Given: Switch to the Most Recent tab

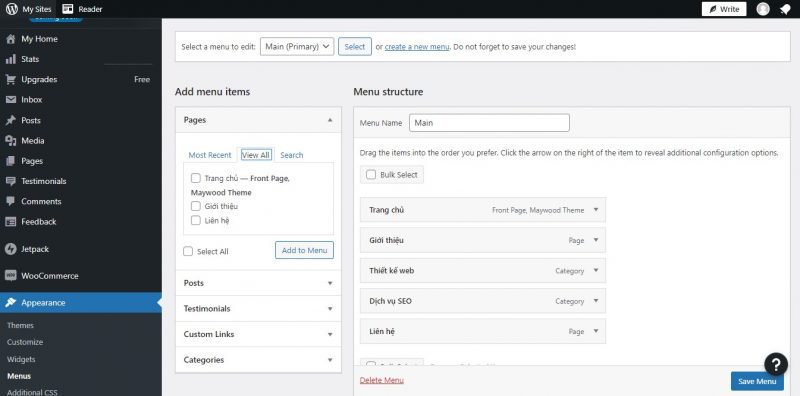Looking at the screenshot, I should point(210,155).
